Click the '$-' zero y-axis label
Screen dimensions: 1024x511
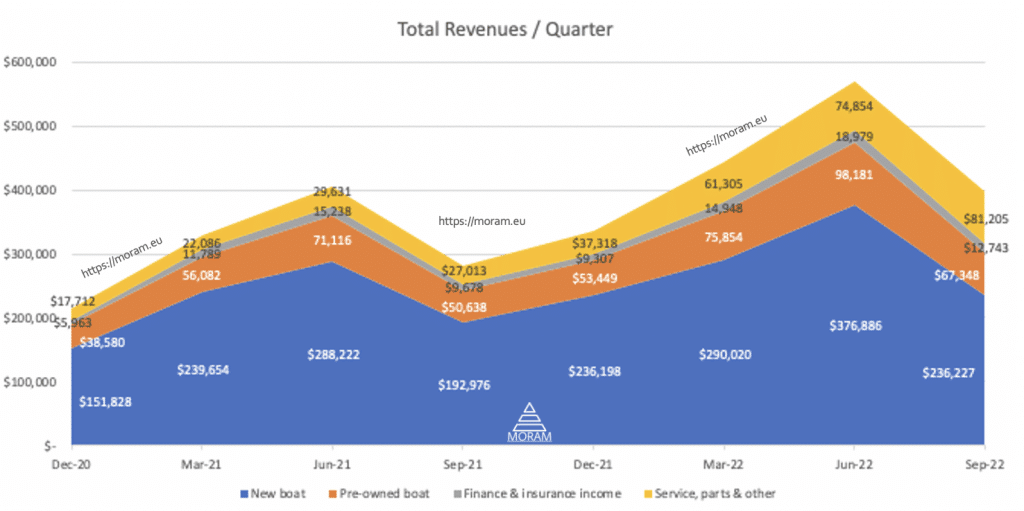48,446
